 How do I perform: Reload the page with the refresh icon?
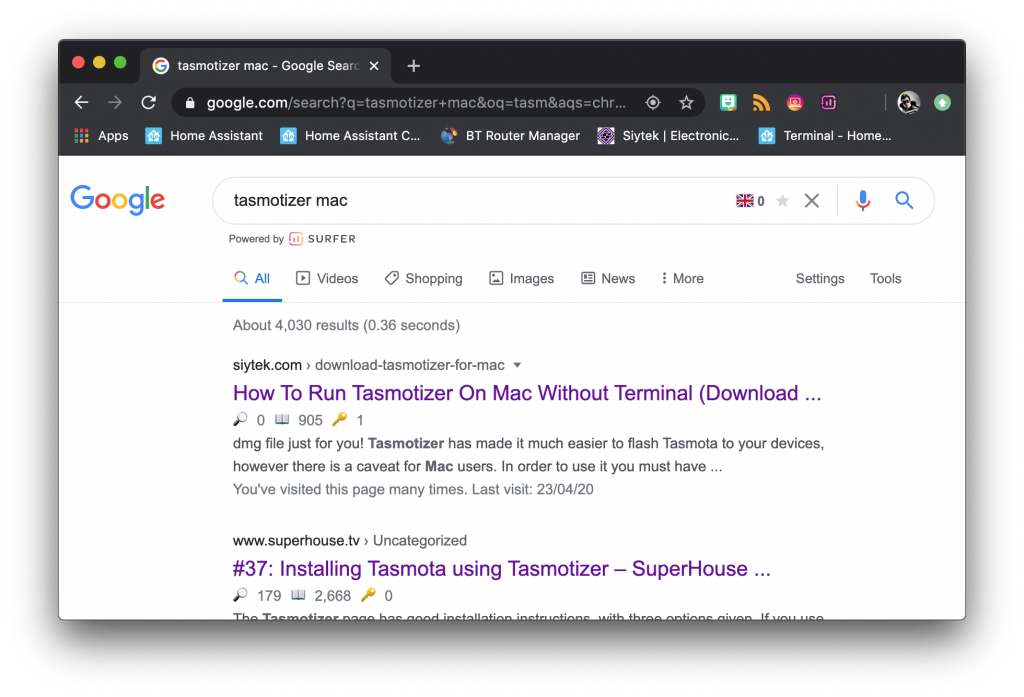[149, 103]
